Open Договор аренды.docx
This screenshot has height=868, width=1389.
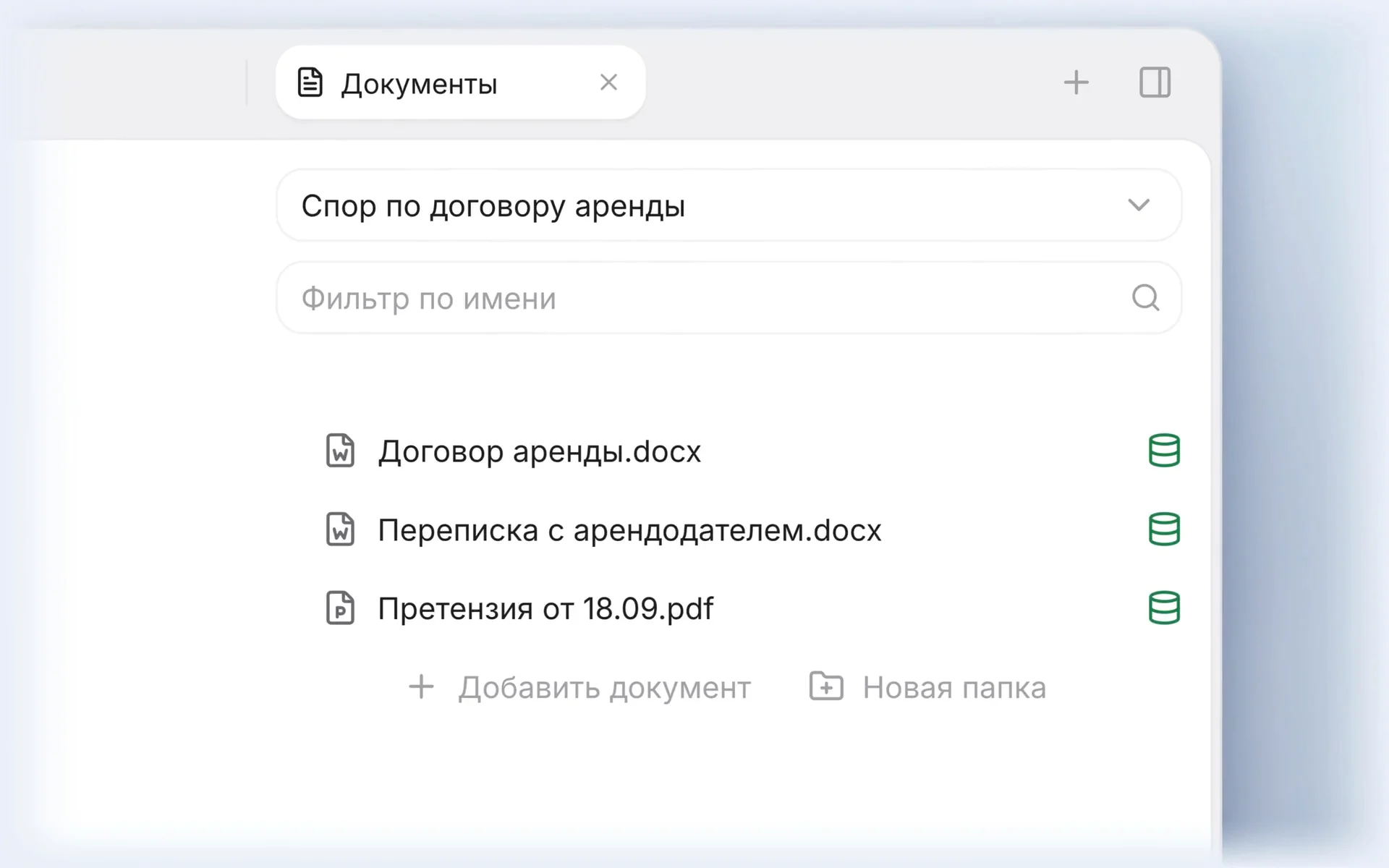[539, 451]
